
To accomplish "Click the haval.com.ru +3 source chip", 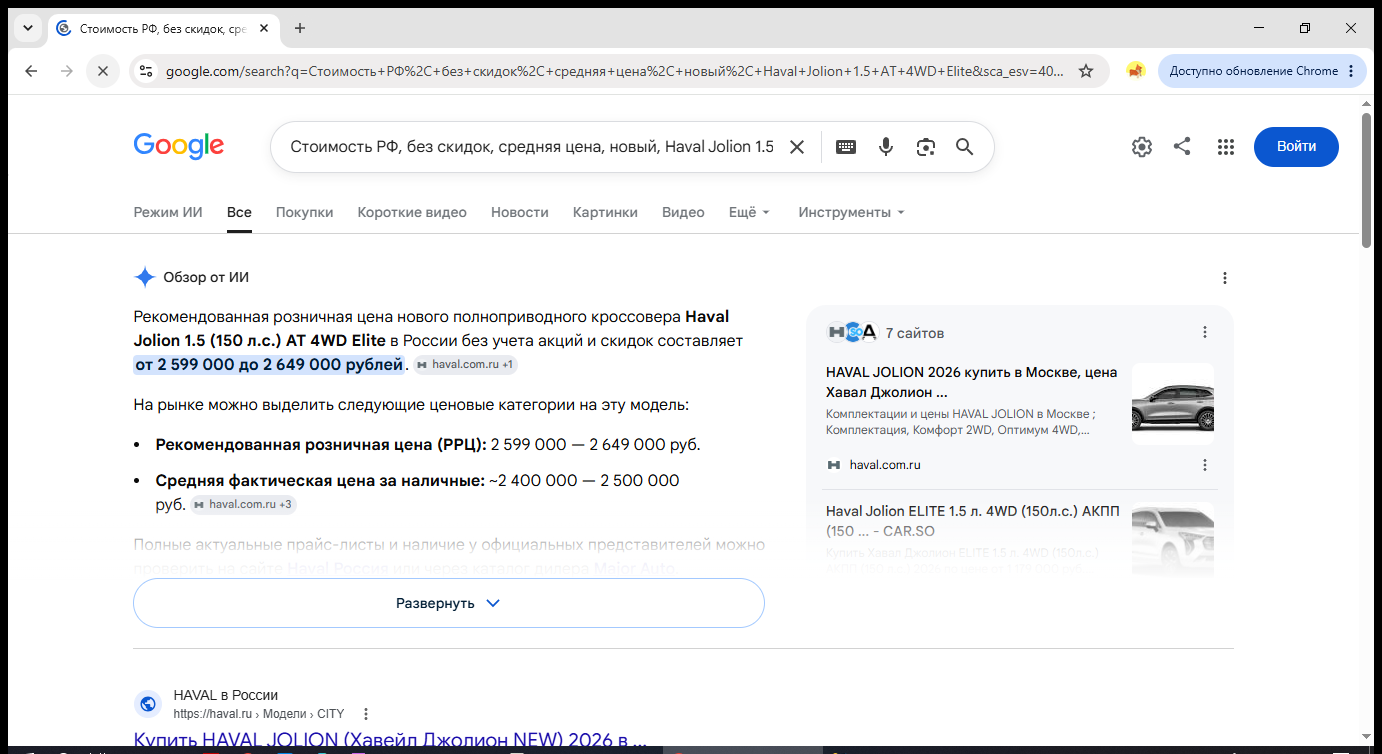I will (243, 505).
